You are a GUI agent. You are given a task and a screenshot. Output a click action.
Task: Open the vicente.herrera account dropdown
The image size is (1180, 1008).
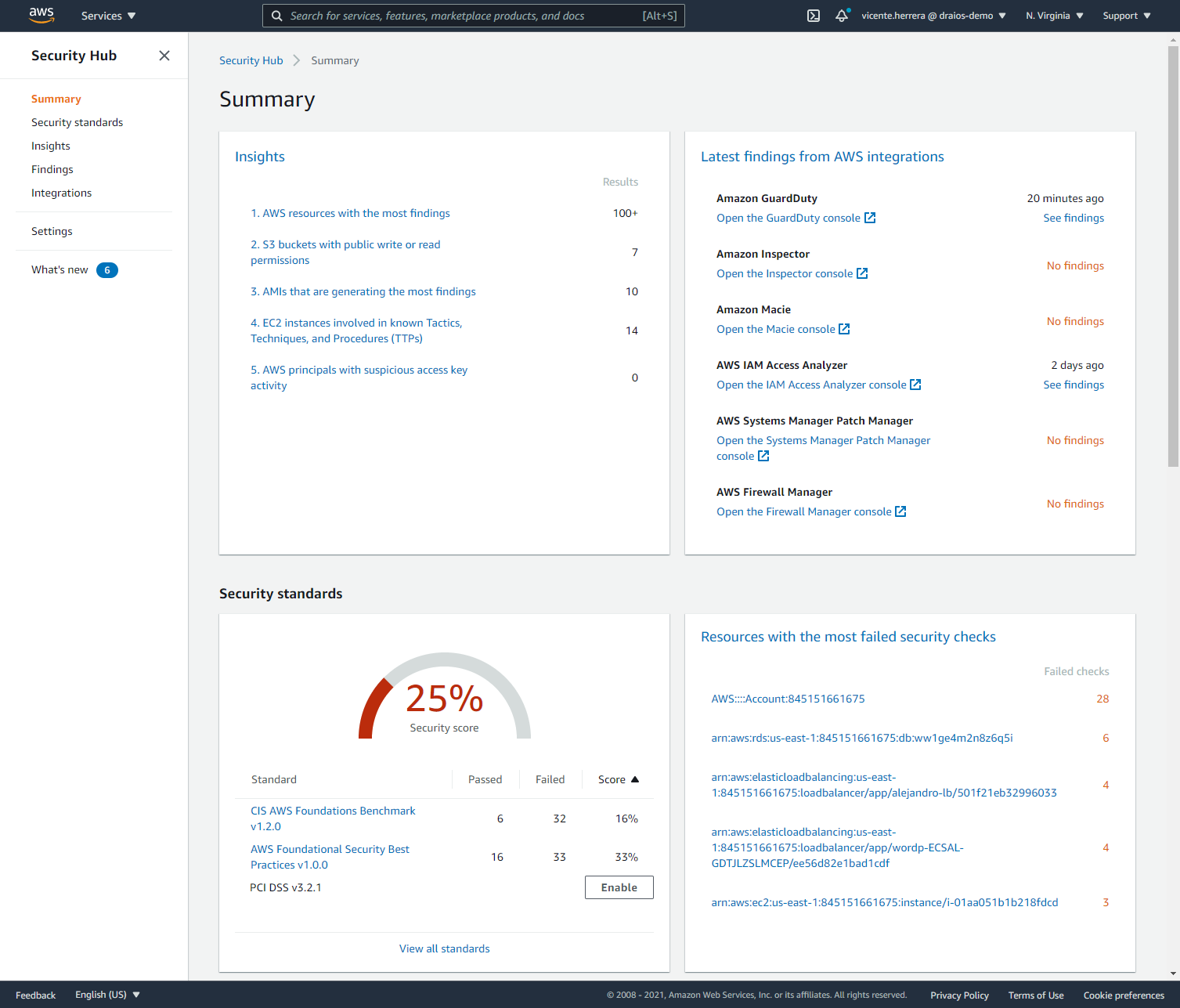[x=933, y=16]
